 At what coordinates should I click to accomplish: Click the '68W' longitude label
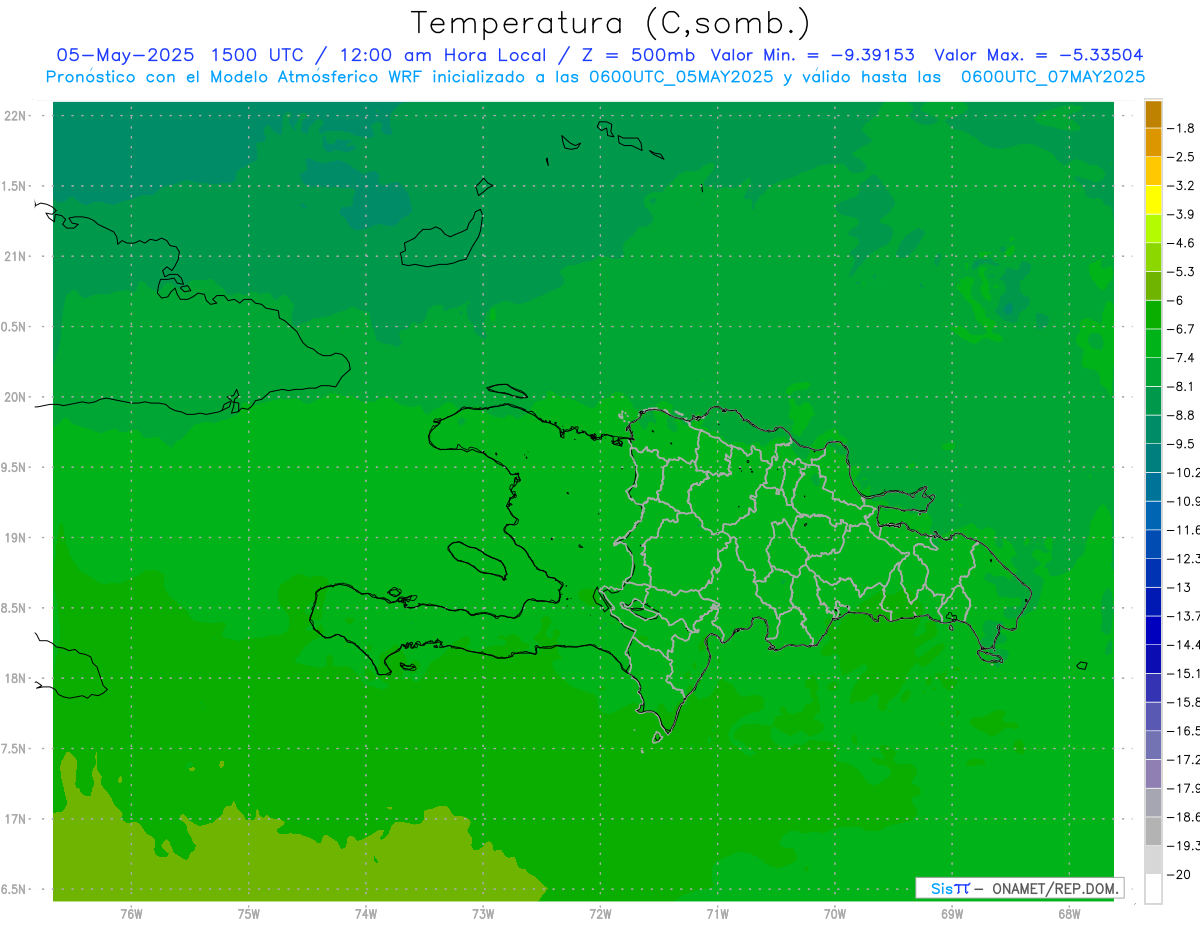1068,913
